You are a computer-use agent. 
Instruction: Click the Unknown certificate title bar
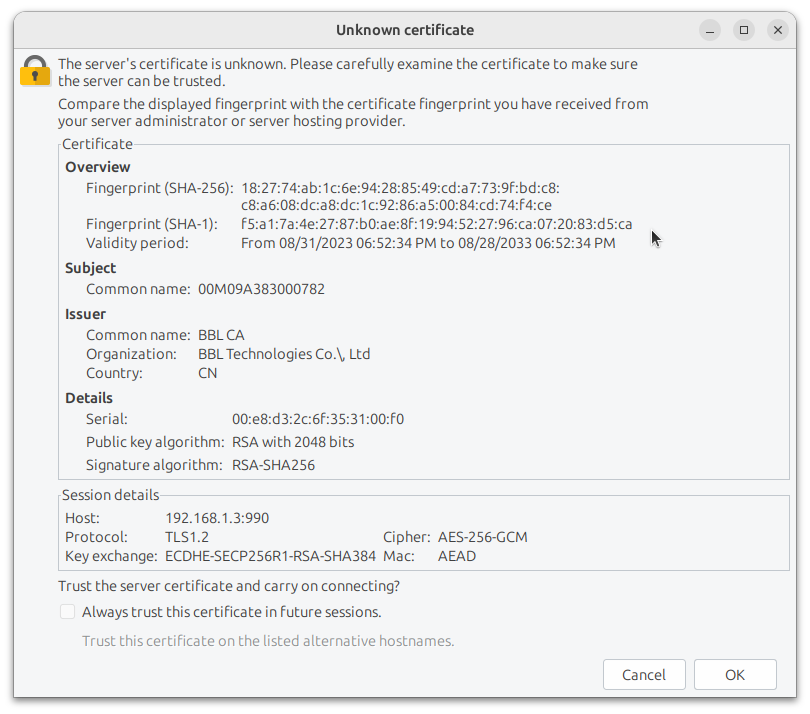click(x=404, y=29)
